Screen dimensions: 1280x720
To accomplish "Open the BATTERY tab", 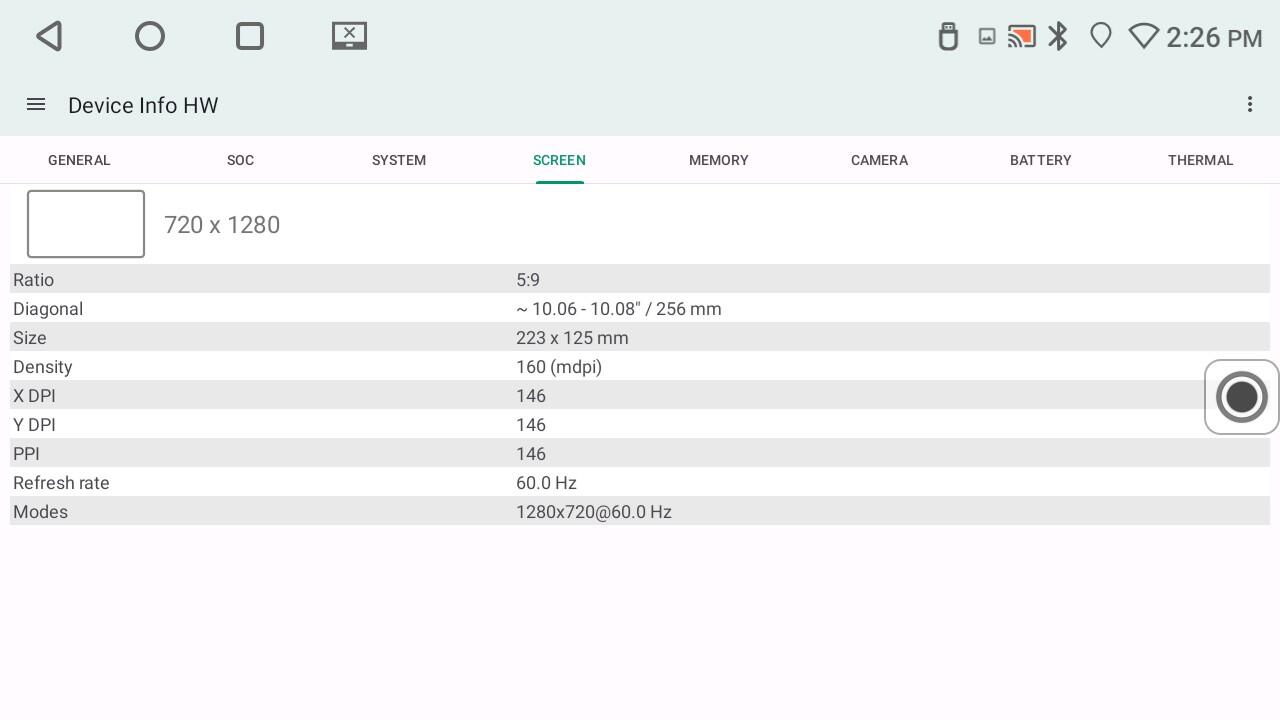I will click(x=1040, y=160).
